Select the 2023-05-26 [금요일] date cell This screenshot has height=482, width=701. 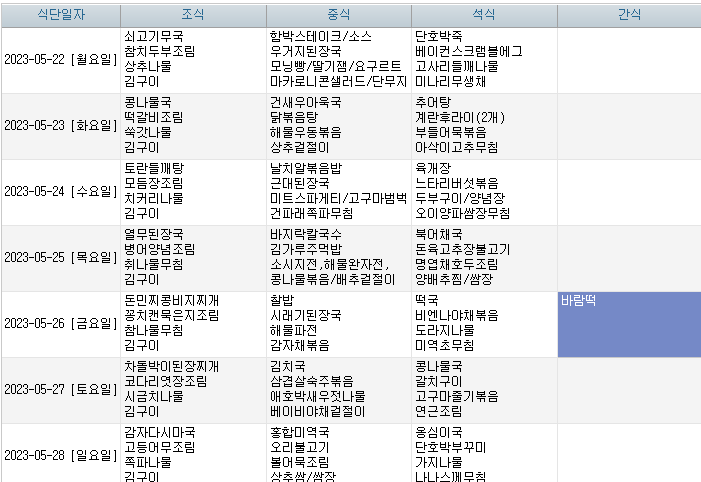point(60,323)
